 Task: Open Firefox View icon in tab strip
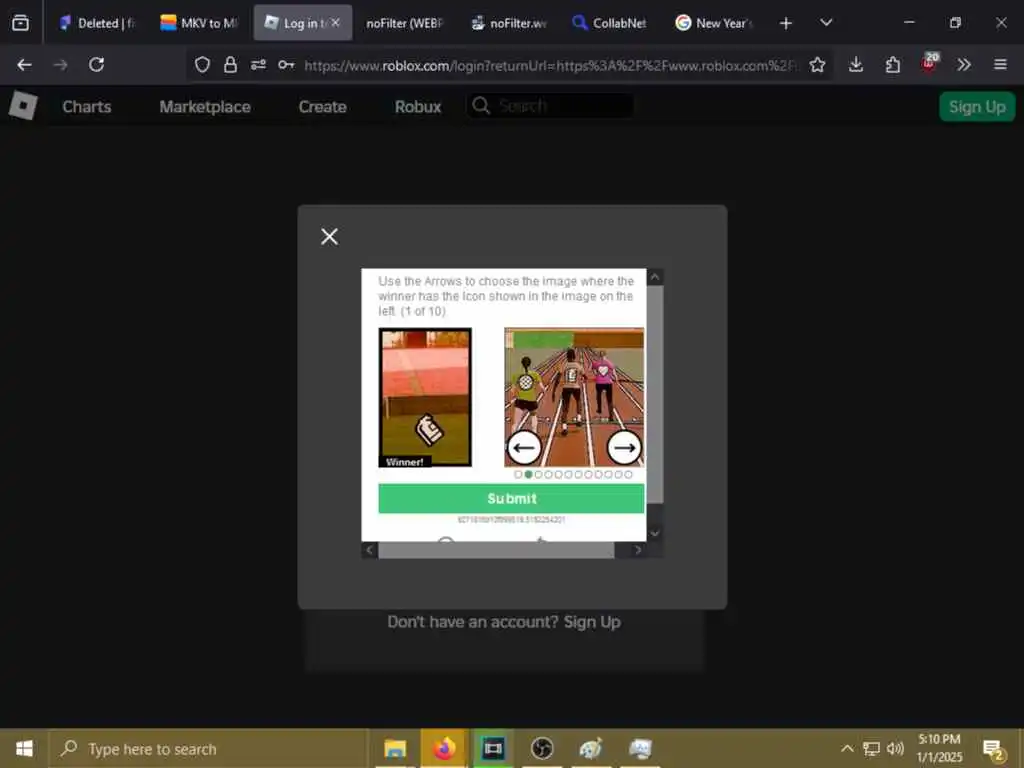[20, 23]
